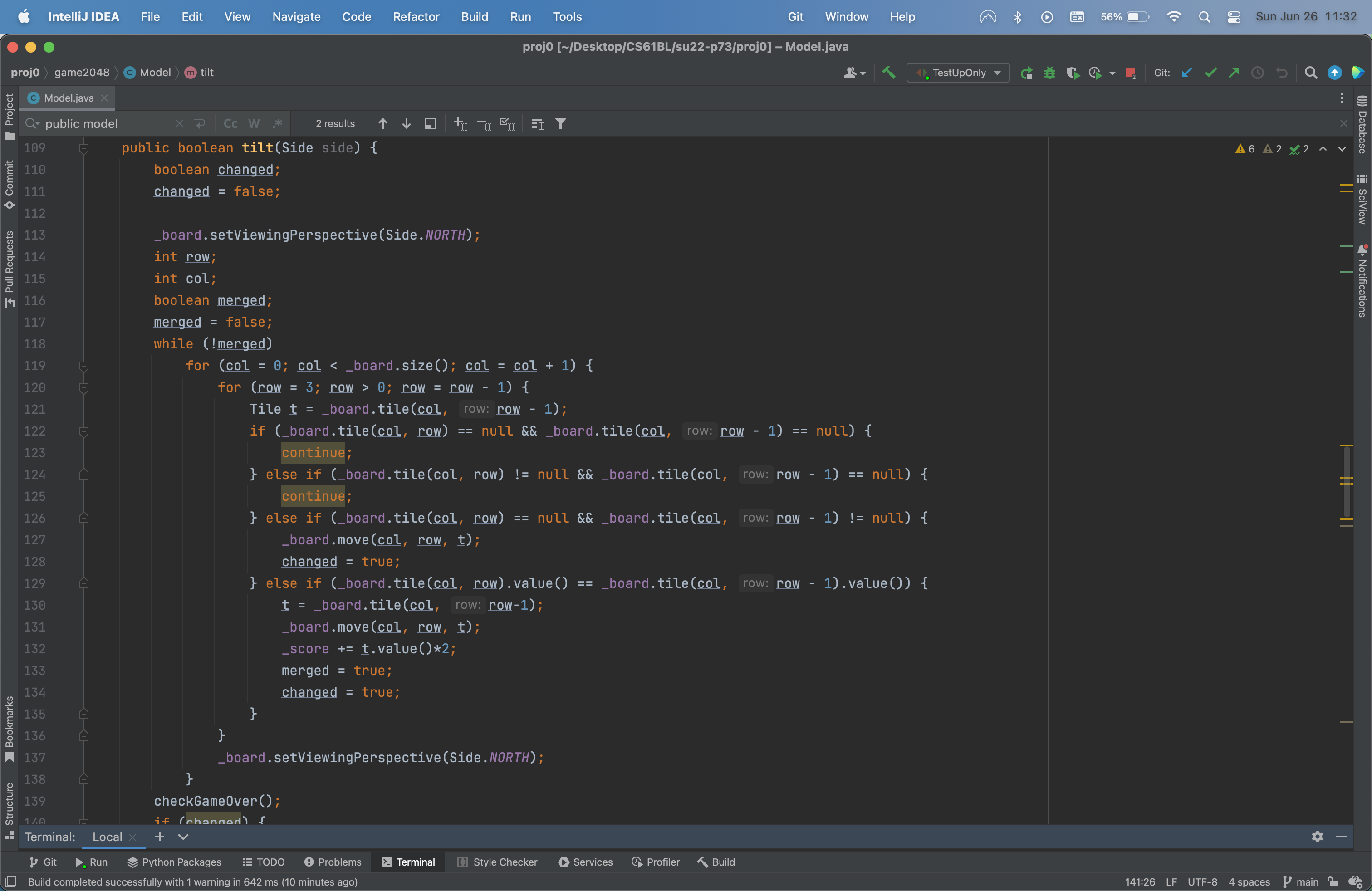Click the Git update project arrow
Image resolution: width=1372 pixels, height=891 pixels.
1186,73
